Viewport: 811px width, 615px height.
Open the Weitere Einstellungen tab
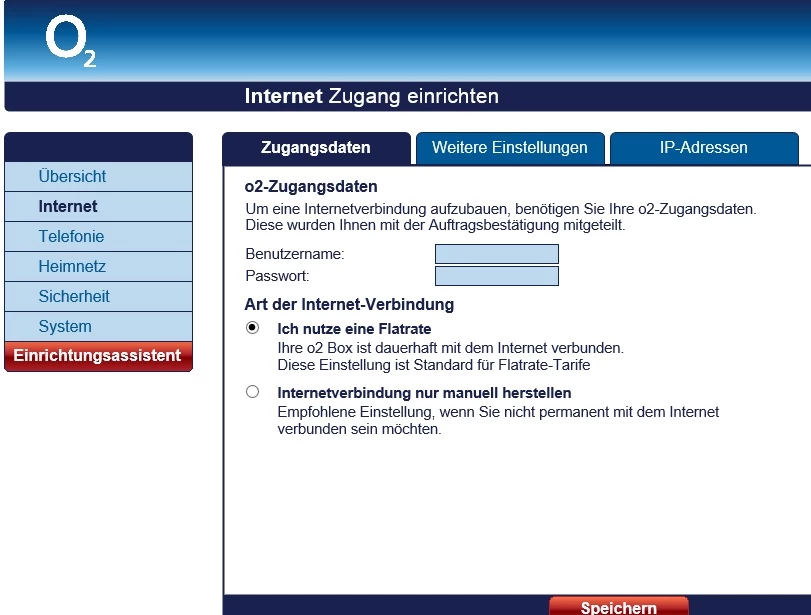point(510,148)
